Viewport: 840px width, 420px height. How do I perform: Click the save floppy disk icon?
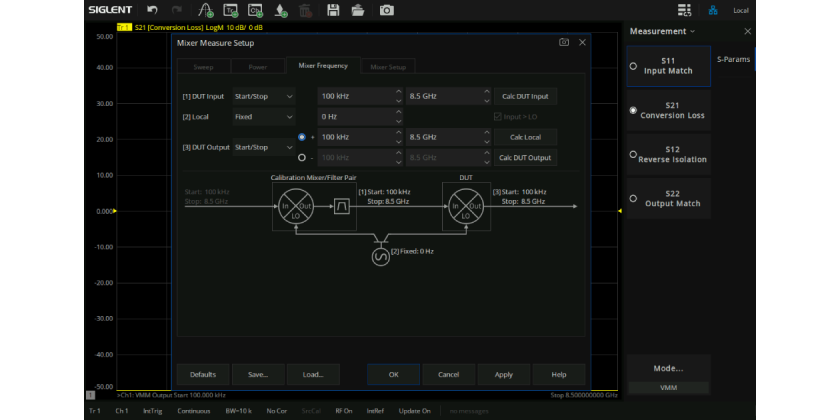coord(334,10)
